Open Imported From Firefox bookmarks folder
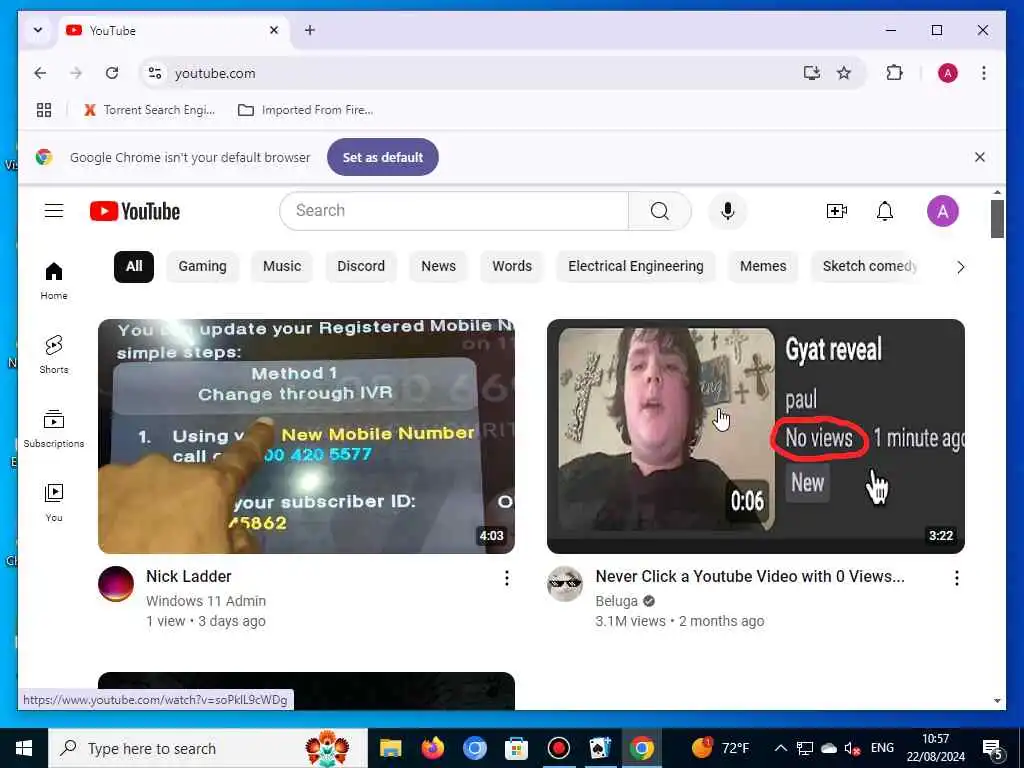Viewport: 1024px width, 768px height. [x=305, y=110]
